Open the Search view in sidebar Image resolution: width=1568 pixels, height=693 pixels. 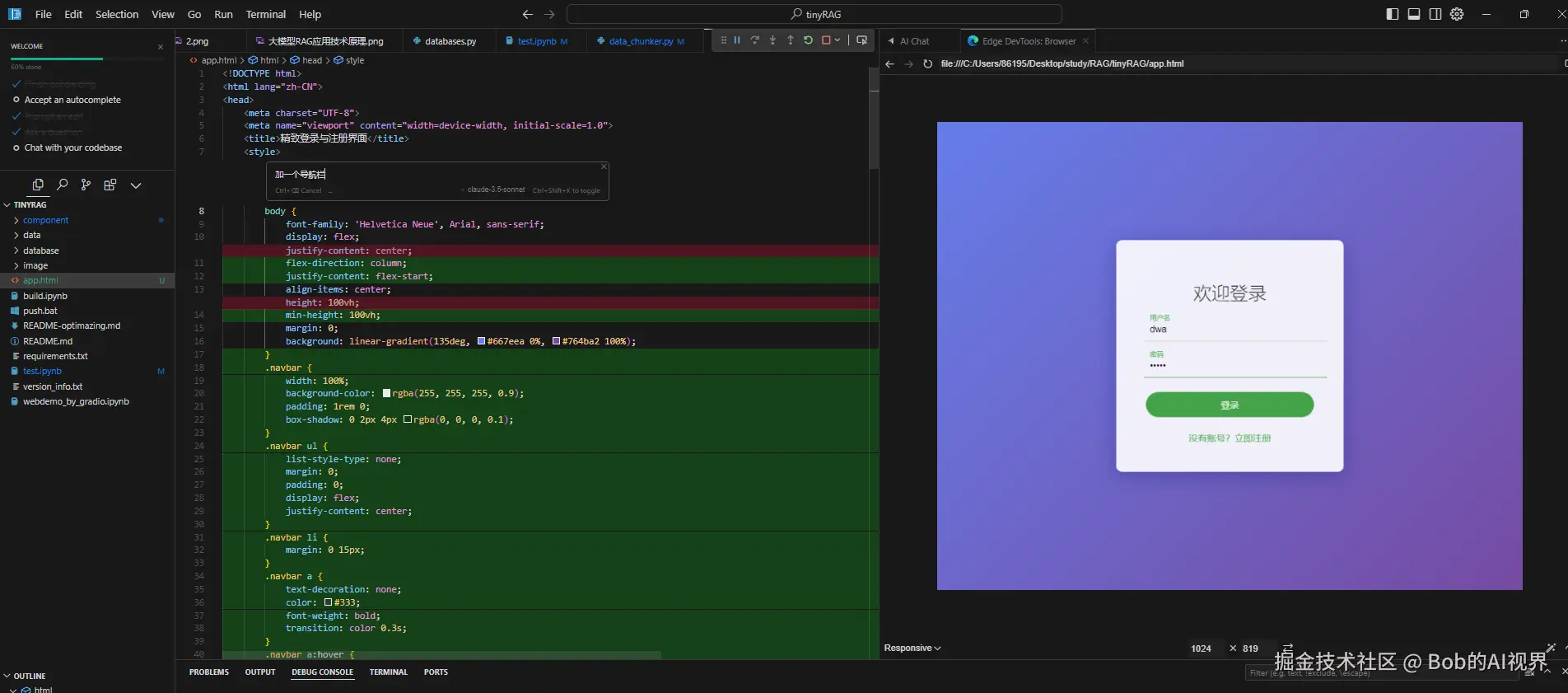[62, 185]
